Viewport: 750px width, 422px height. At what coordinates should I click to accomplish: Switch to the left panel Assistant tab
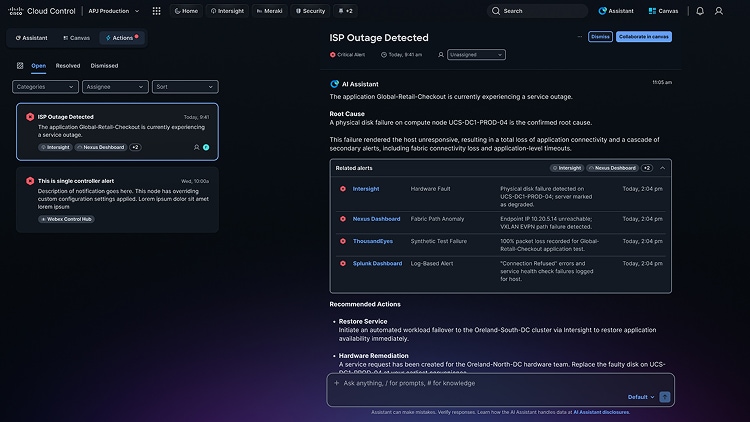pyautogui.click(x=32, y=38)
